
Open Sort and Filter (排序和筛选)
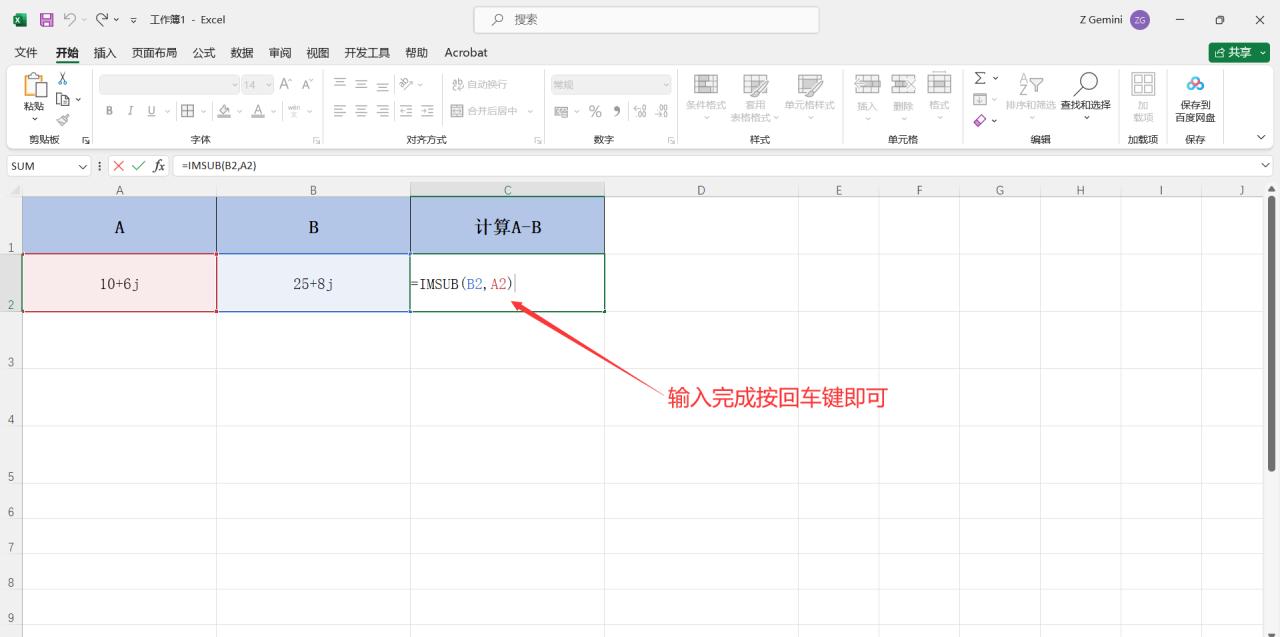1030,97
